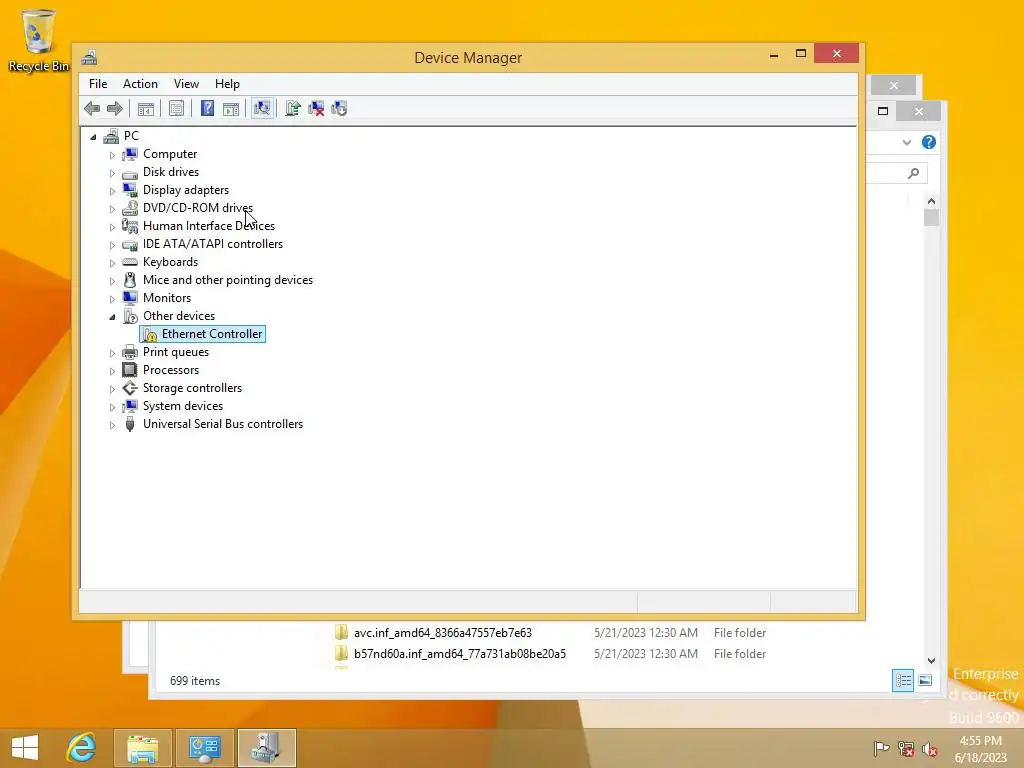
Task: Select the Ethernet Controller device
Action: click(x=202, y=334)
